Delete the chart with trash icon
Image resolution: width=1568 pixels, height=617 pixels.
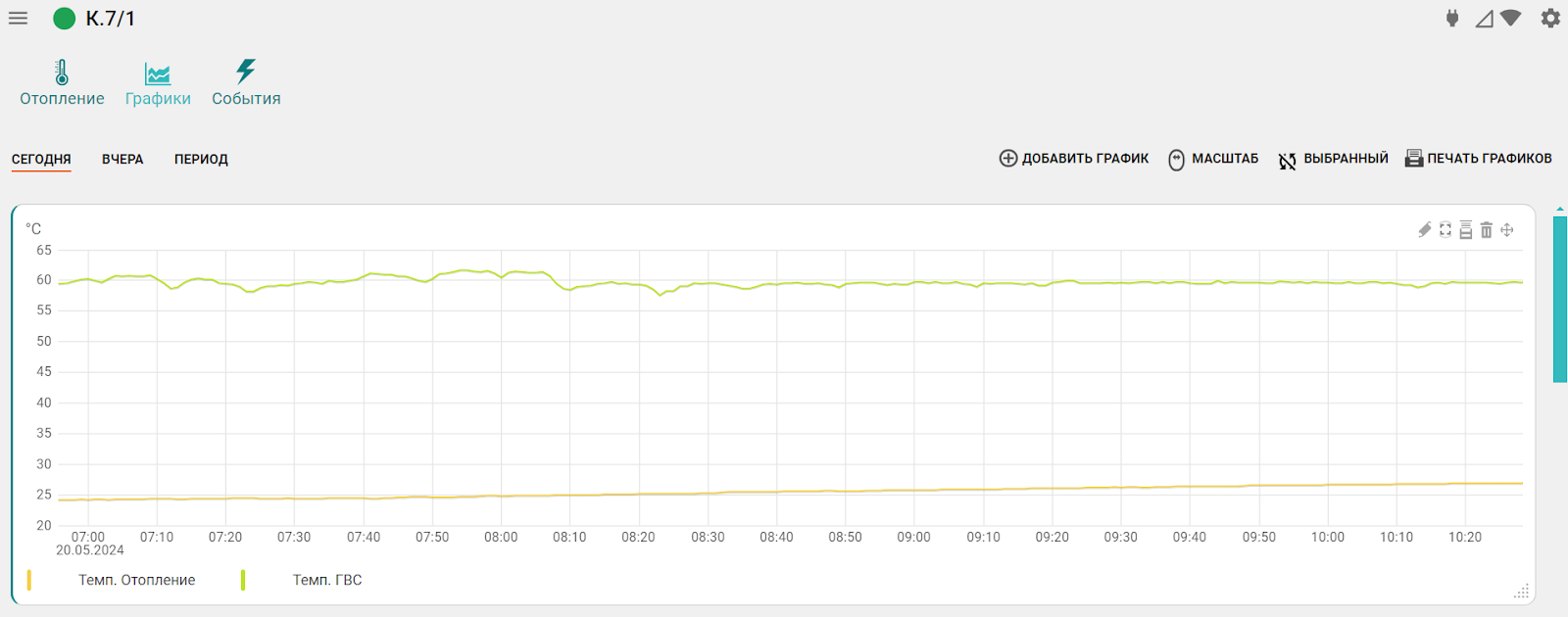coord(1487,230)
